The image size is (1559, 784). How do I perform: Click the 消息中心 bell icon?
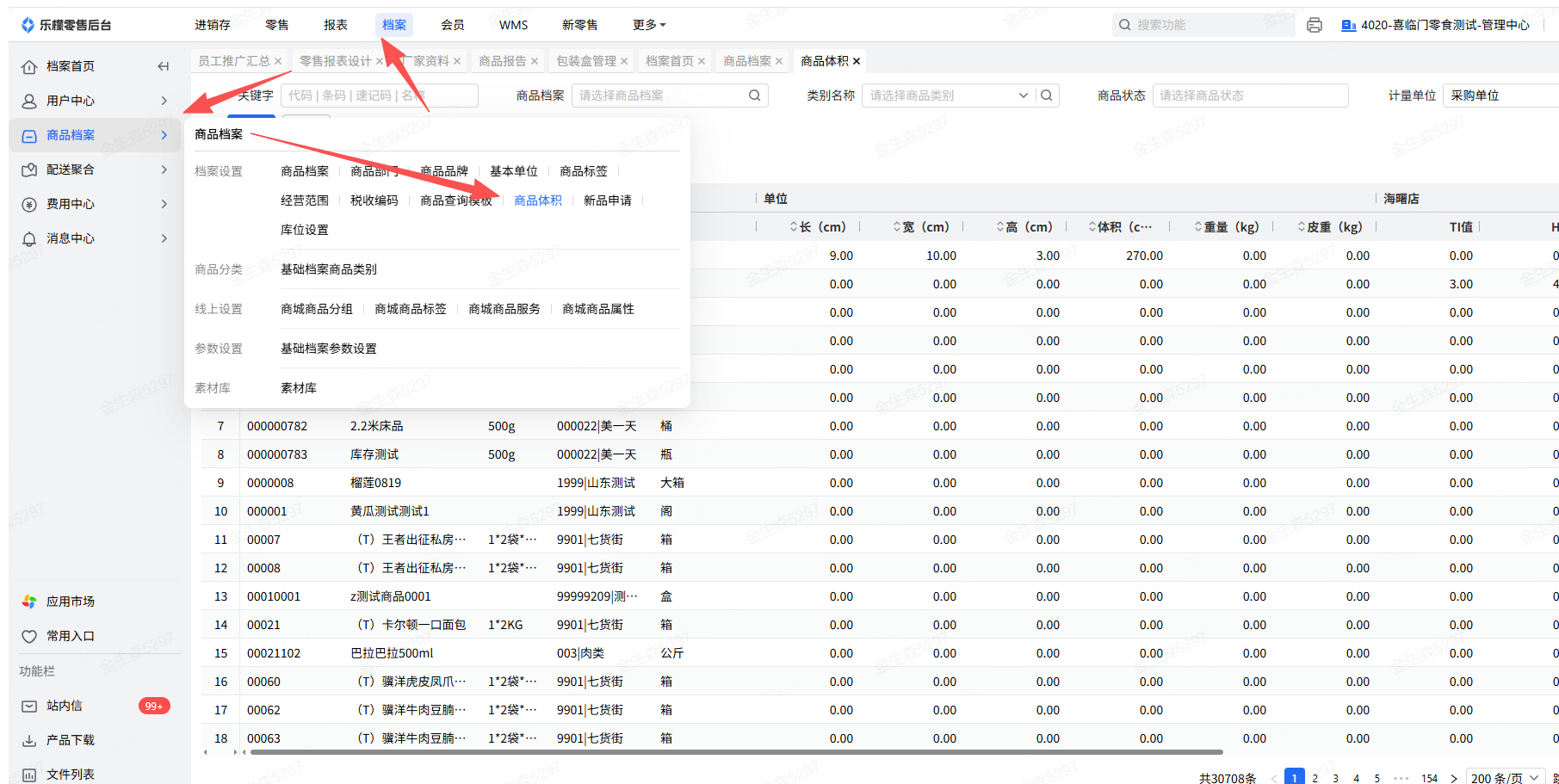pos(29,238)
